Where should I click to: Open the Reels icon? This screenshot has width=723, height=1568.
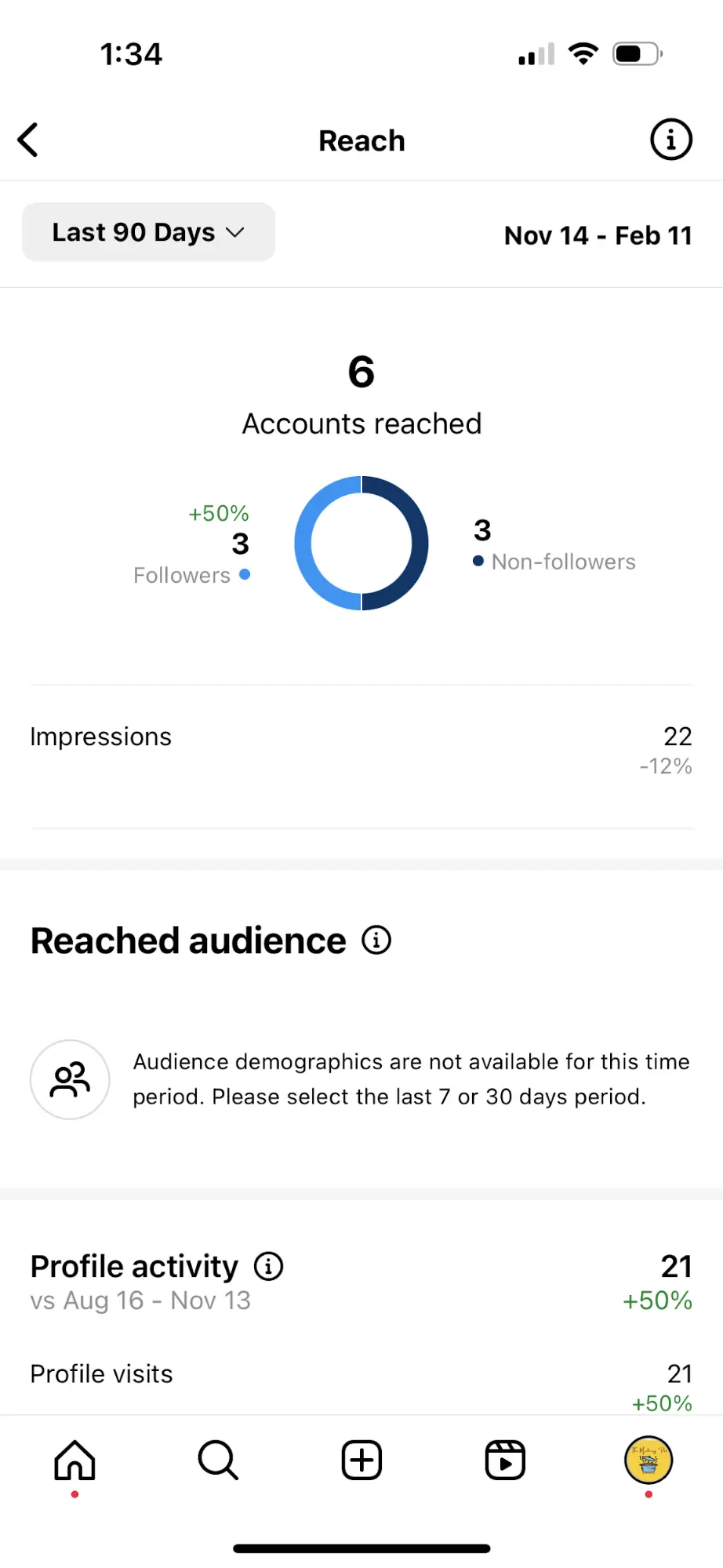point(505,1460)
